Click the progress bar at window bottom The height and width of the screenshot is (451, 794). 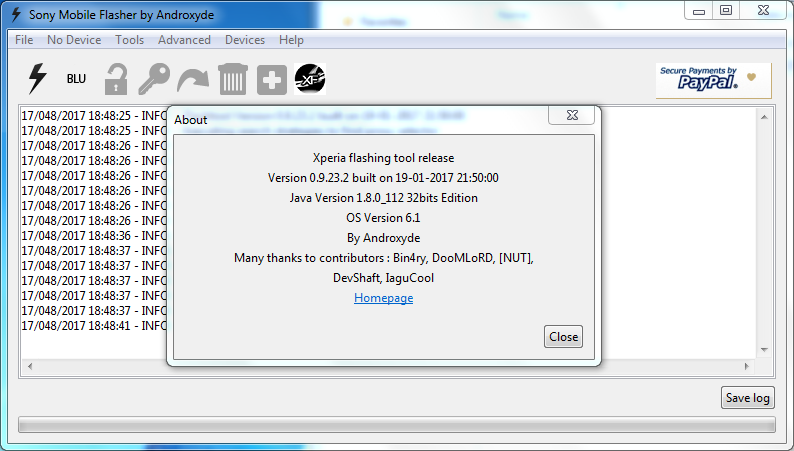coord(396,424)
